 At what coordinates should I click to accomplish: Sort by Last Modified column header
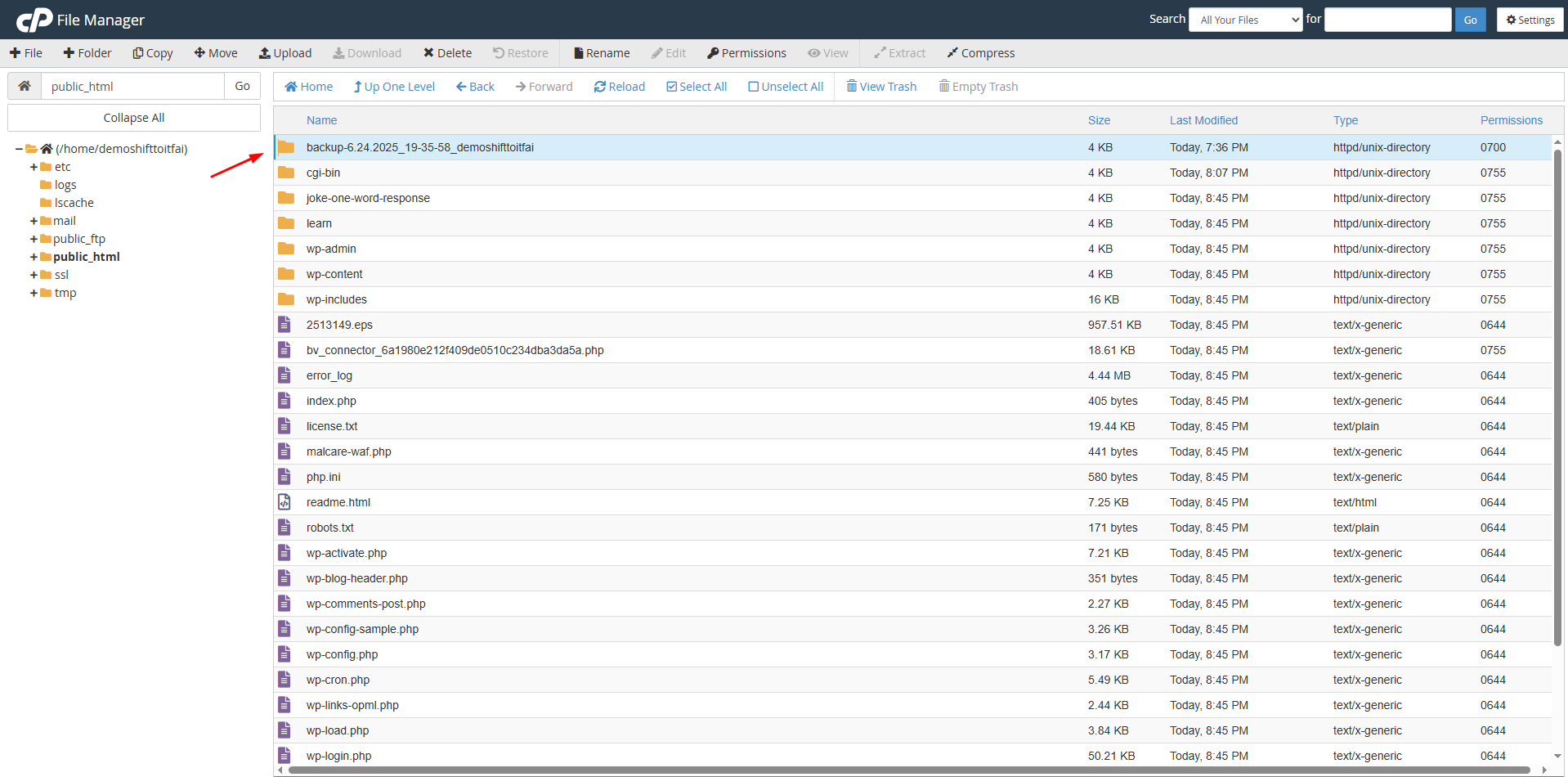click(1203, 120)
